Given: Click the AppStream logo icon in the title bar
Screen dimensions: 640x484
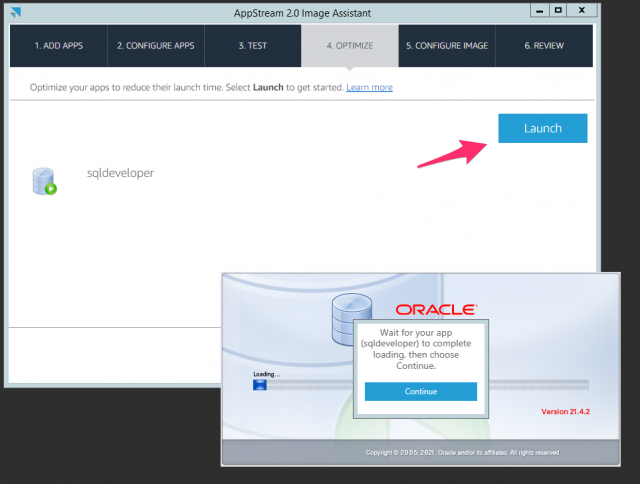Looking at the screenshot, I should pos(16,12).
